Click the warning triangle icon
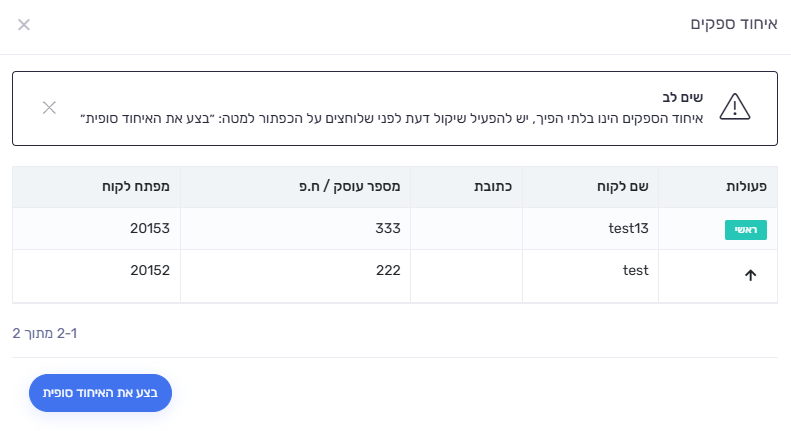 734,106
